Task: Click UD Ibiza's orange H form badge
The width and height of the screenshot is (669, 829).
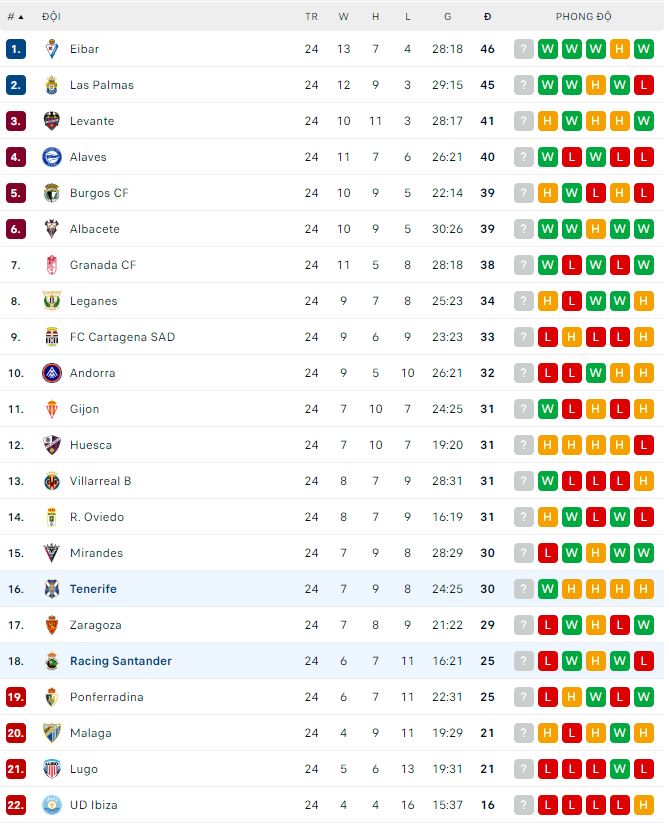Action: click(644, 805)
